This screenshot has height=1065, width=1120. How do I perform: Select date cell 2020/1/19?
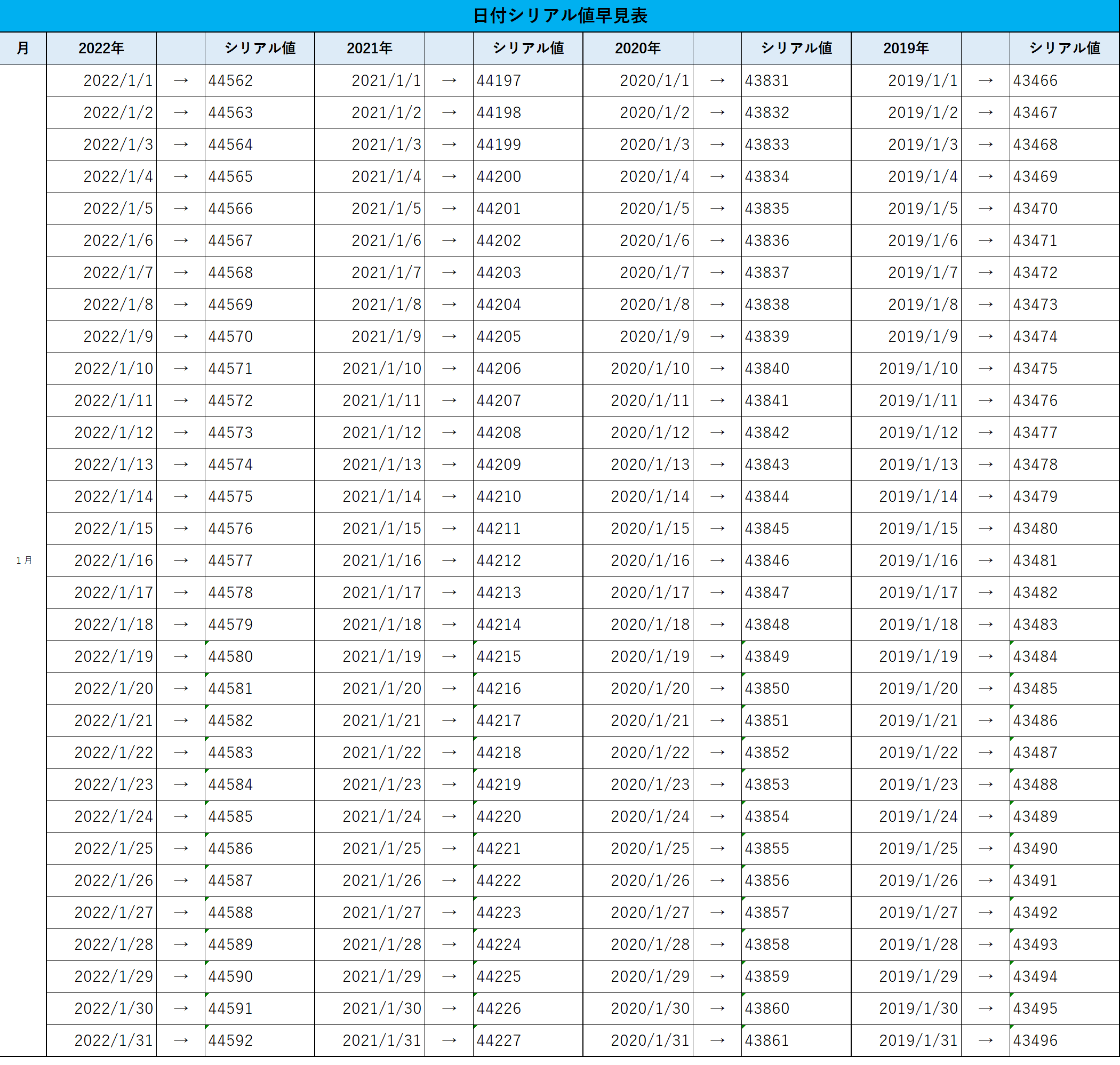pos(637,656)
